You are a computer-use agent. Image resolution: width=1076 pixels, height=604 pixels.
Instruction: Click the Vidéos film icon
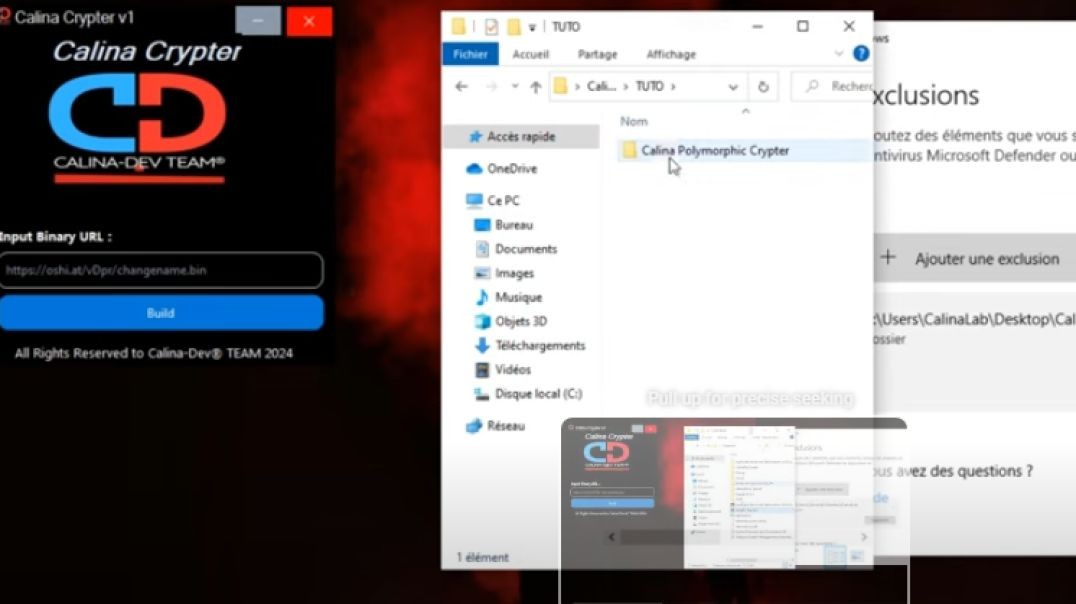pos(482,369)
